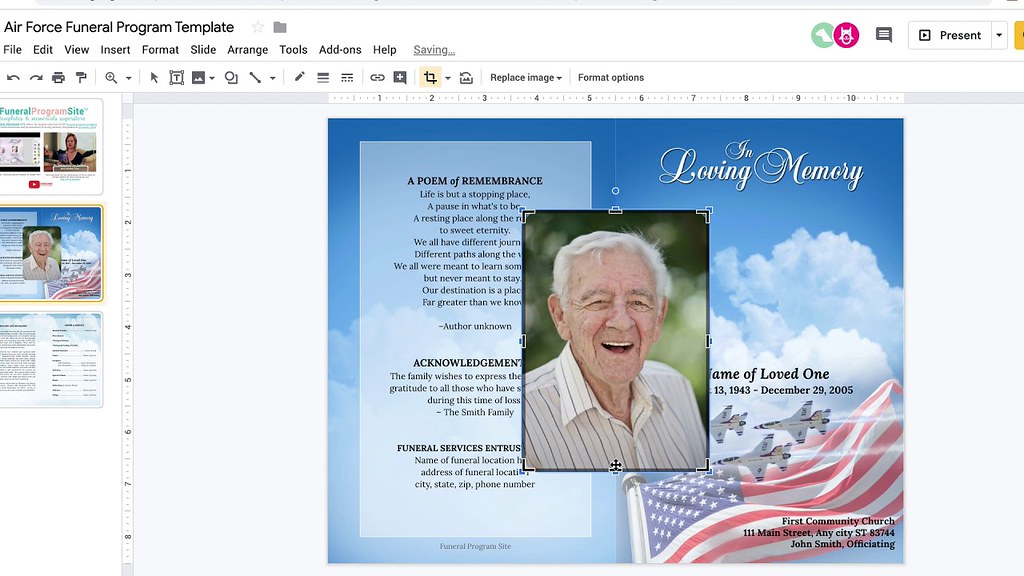Click the Move to folder icon
The height and width of the screenshot is (576, 1024).
(280, 27)
